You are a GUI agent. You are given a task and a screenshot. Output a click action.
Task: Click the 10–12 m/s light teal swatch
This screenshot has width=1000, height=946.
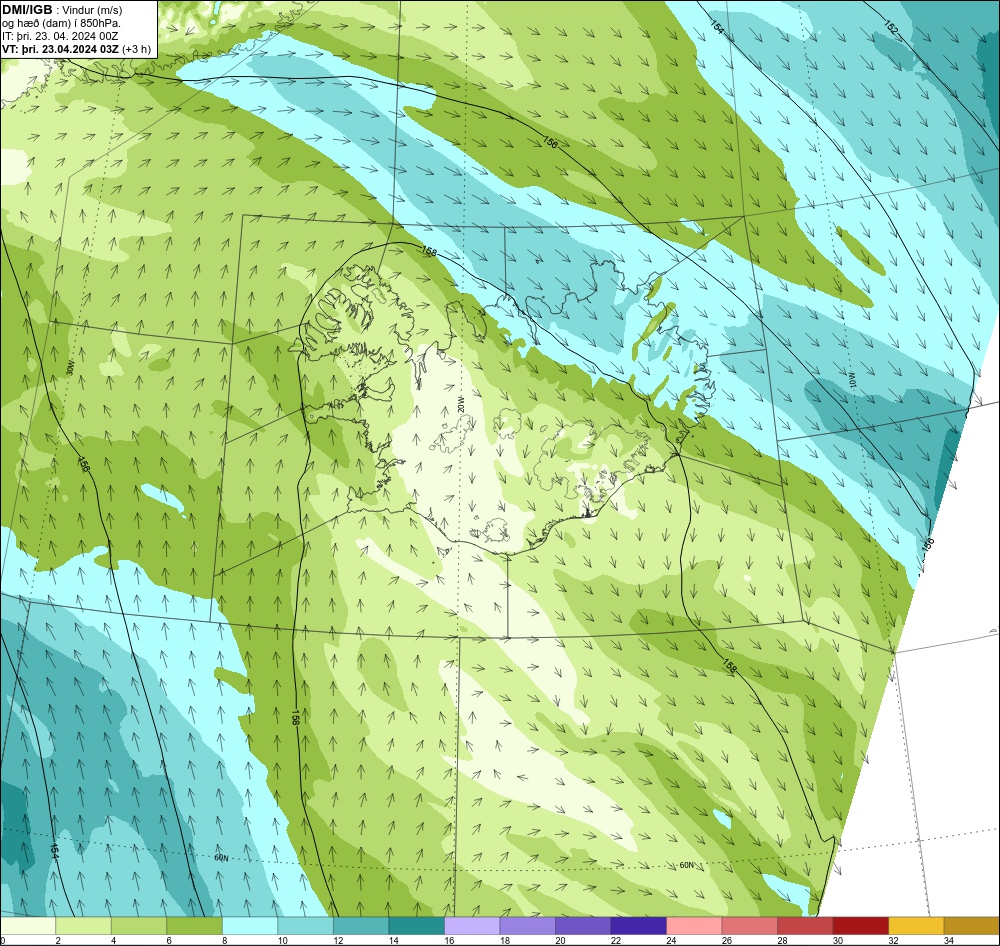pyautogui.click(x=305, y=926)
